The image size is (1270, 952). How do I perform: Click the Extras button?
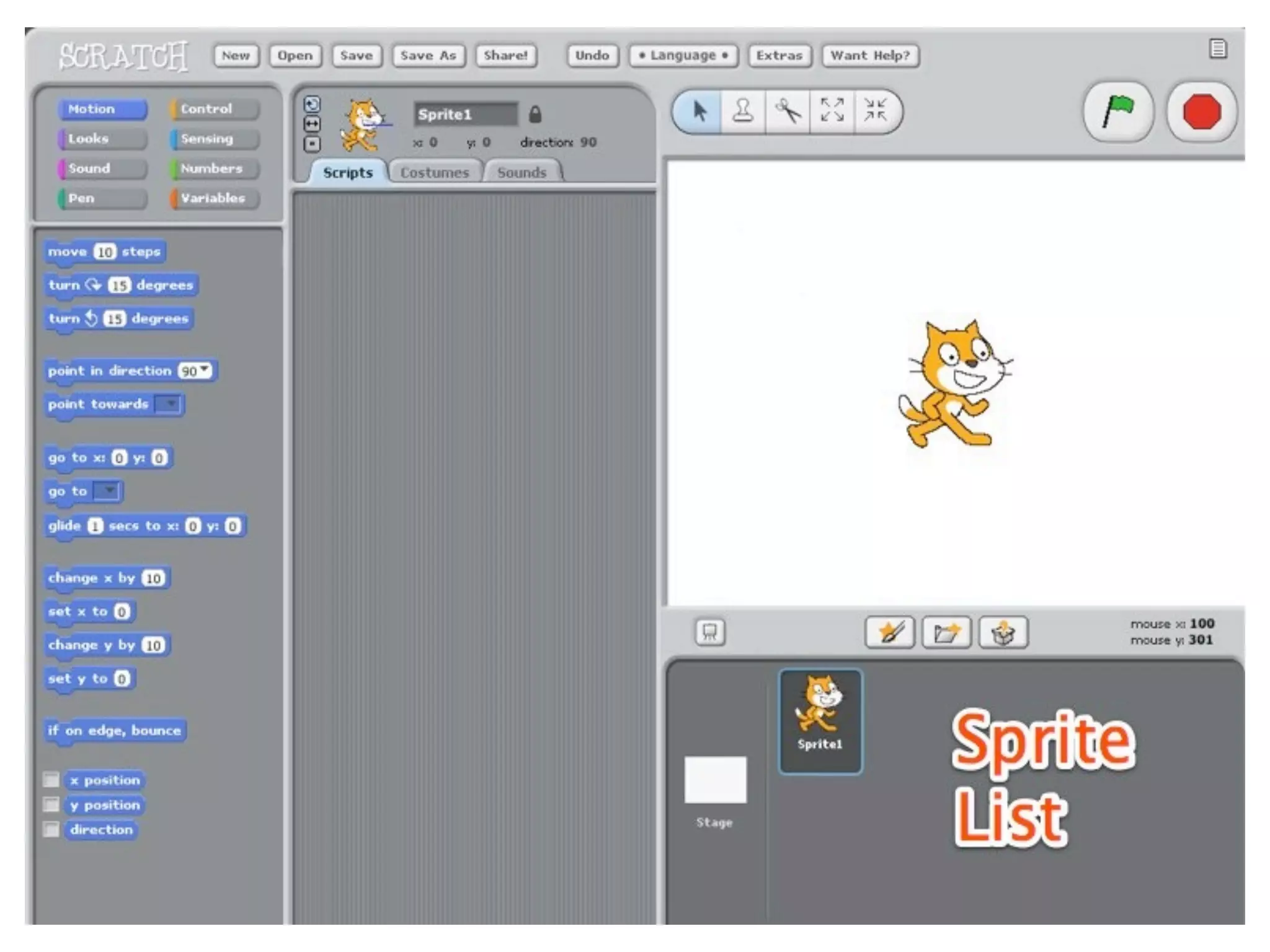click(779, 55)
